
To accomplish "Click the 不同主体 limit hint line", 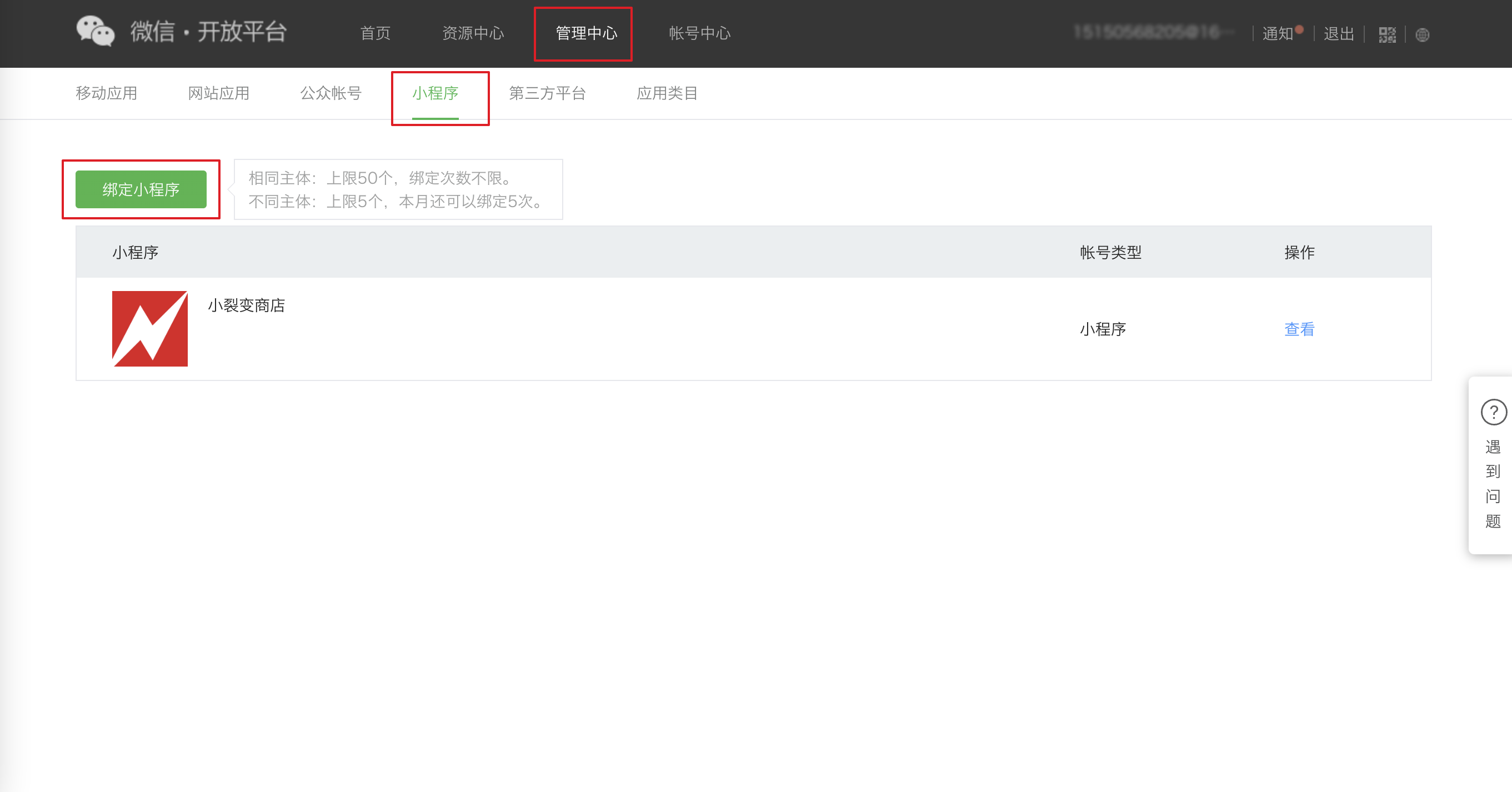I will pos(396,201).
